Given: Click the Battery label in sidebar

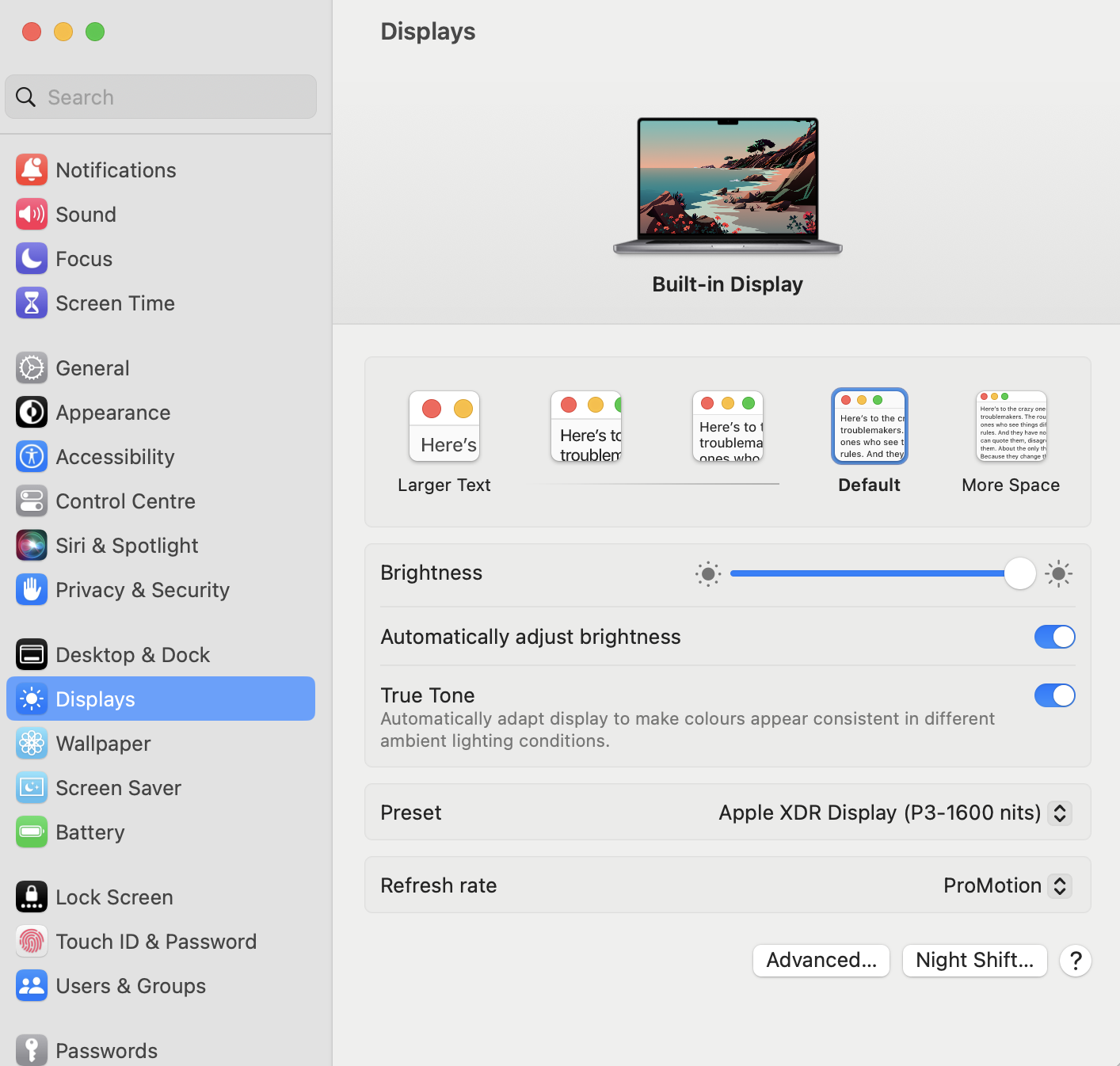Looking at the screenshot, I should point(90,832).
